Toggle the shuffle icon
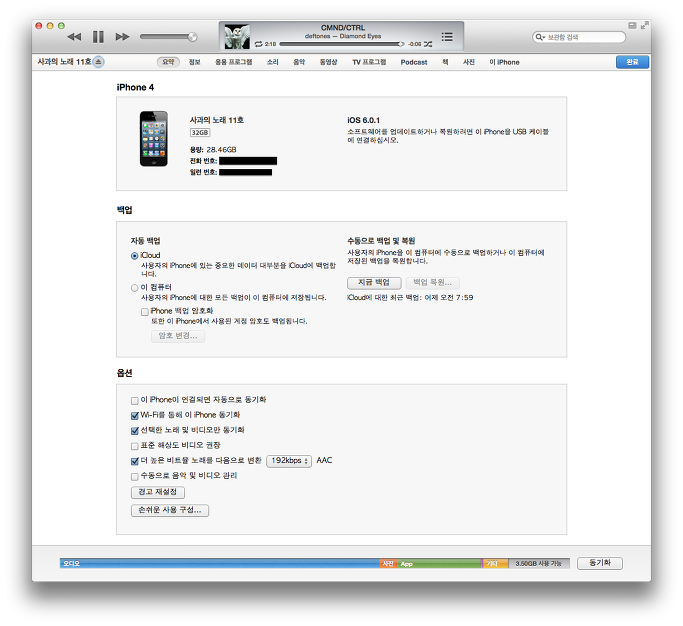 [428, 44]
